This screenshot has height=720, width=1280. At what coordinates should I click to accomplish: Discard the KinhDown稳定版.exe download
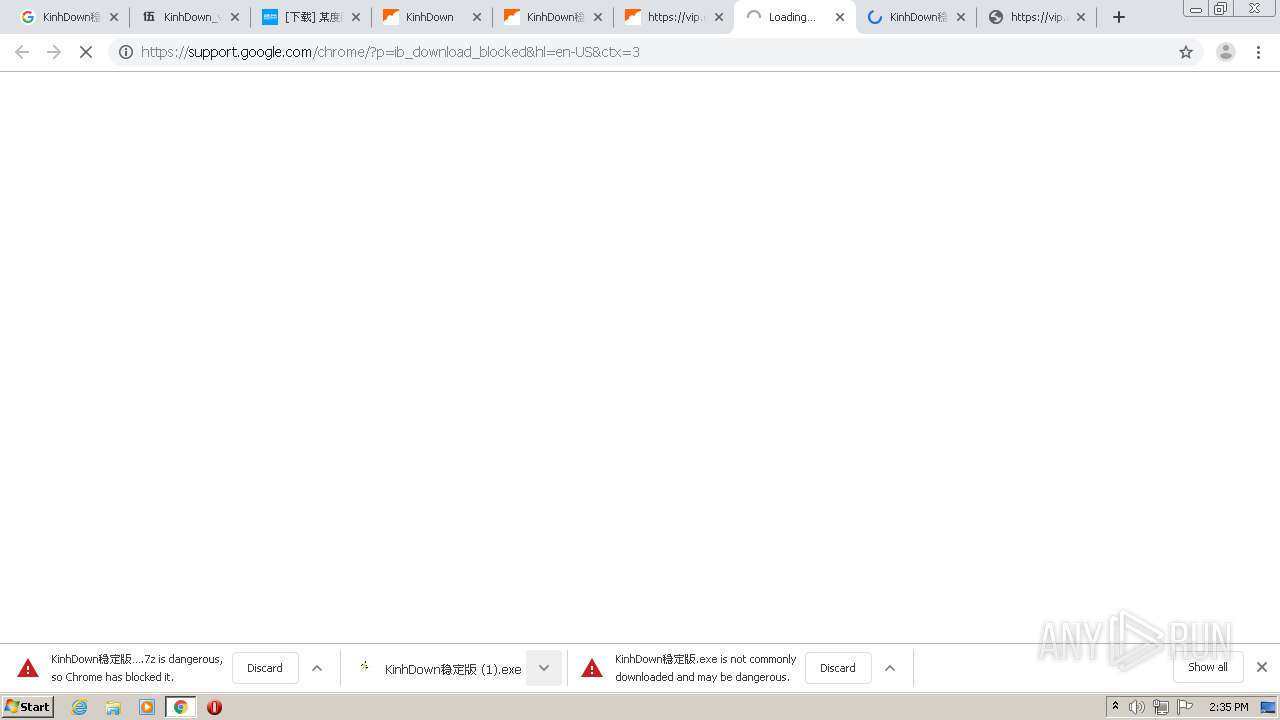838,668
